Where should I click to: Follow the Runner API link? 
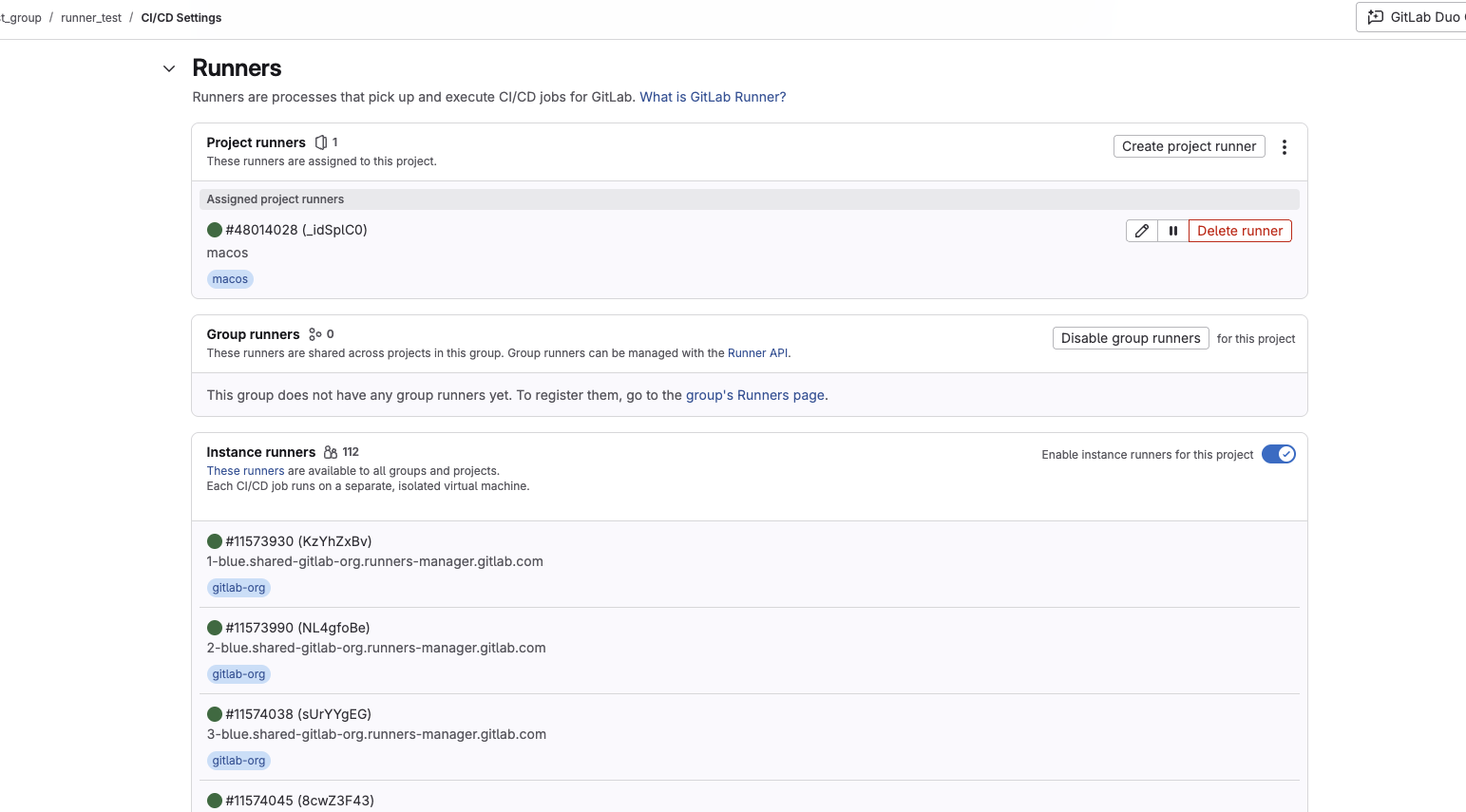pos(757,353)
